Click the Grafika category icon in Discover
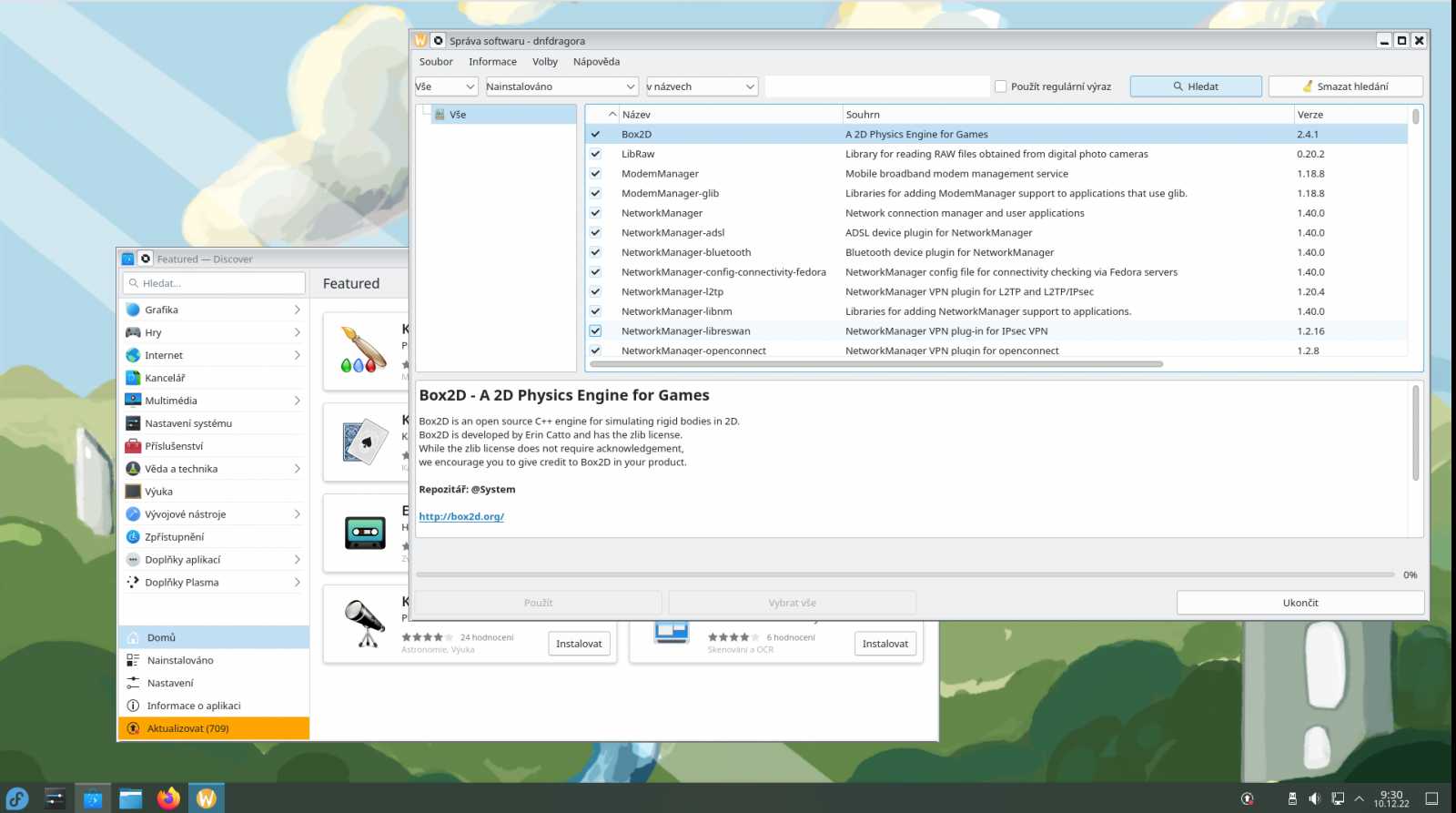 point(133,310)
